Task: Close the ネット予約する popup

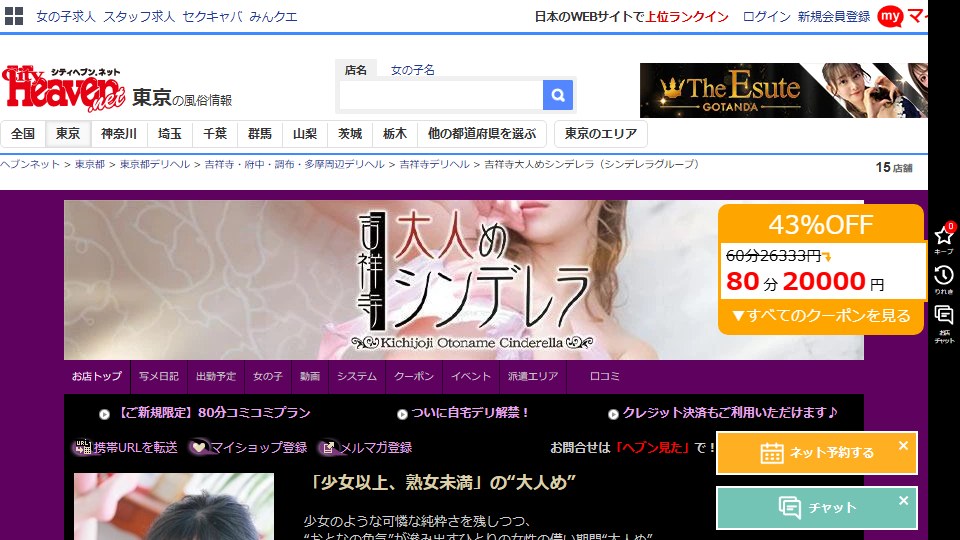Action: (x=903, y=446)
